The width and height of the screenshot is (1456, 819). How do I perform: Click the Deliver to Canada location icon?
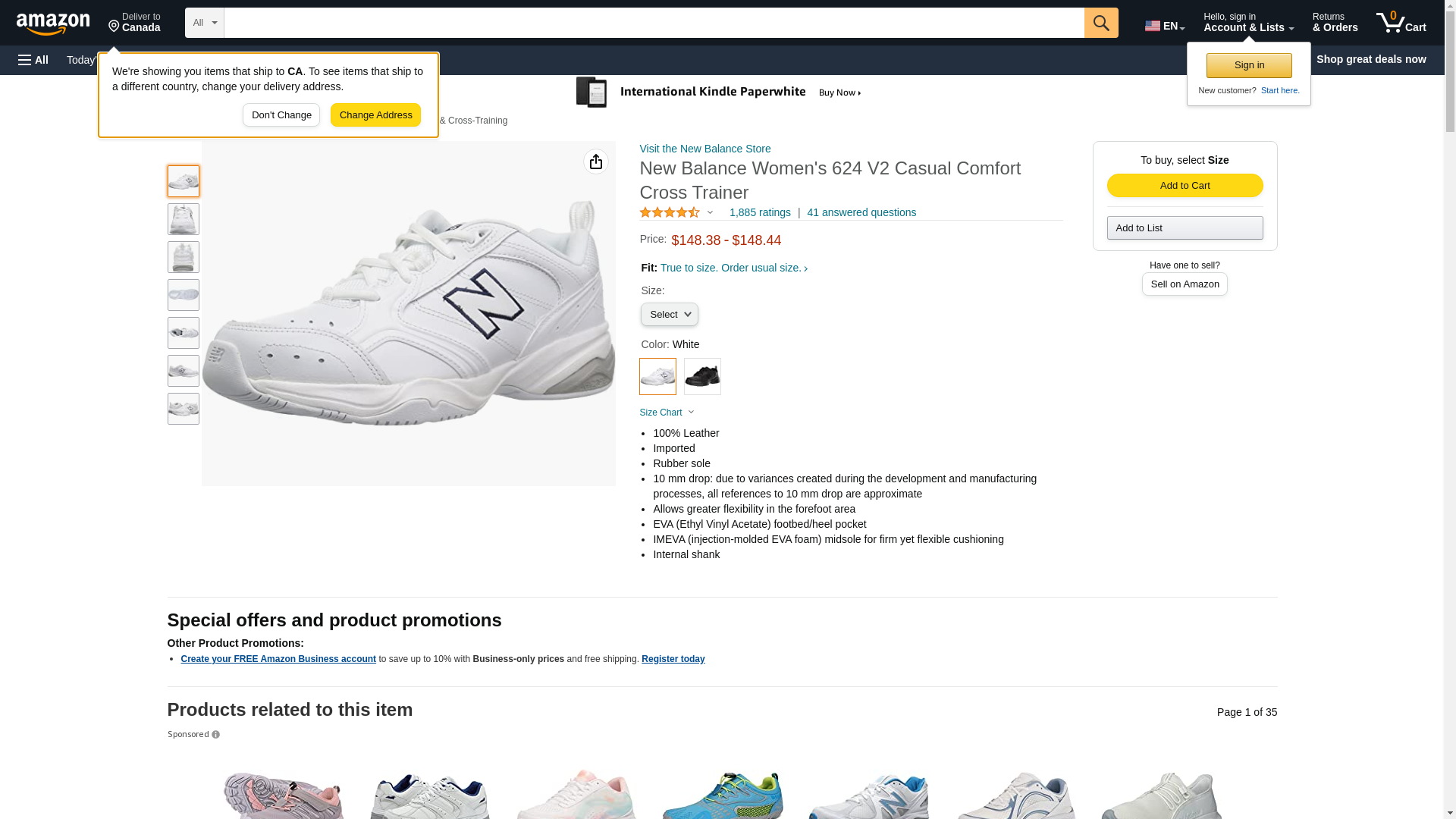click(x=115, y=27)
